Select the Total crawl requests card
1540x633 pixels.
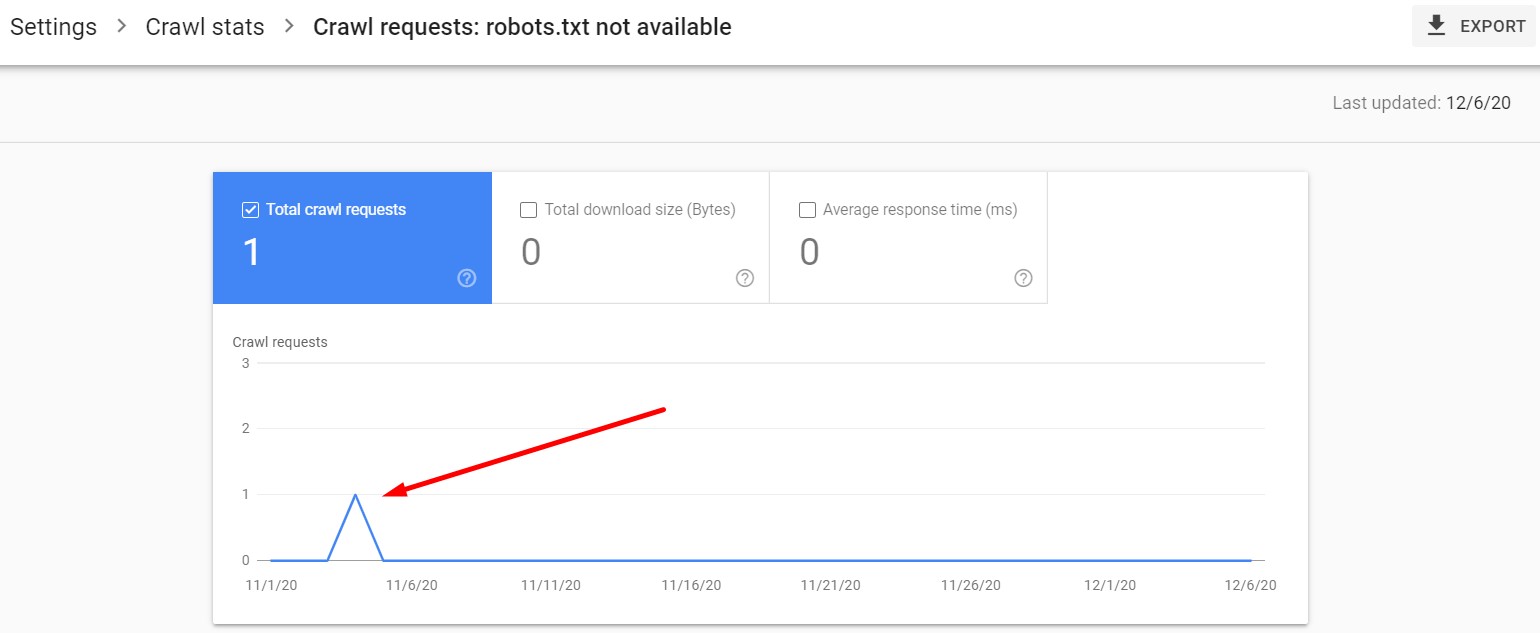(x=352, y=237)
